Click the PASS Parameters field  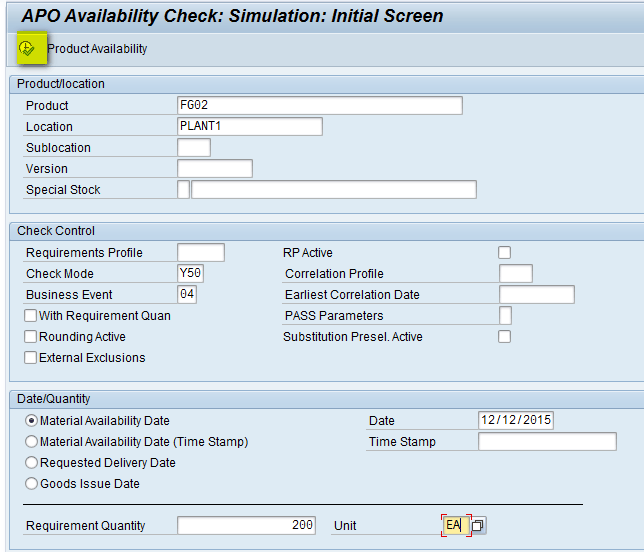[506, 315]
